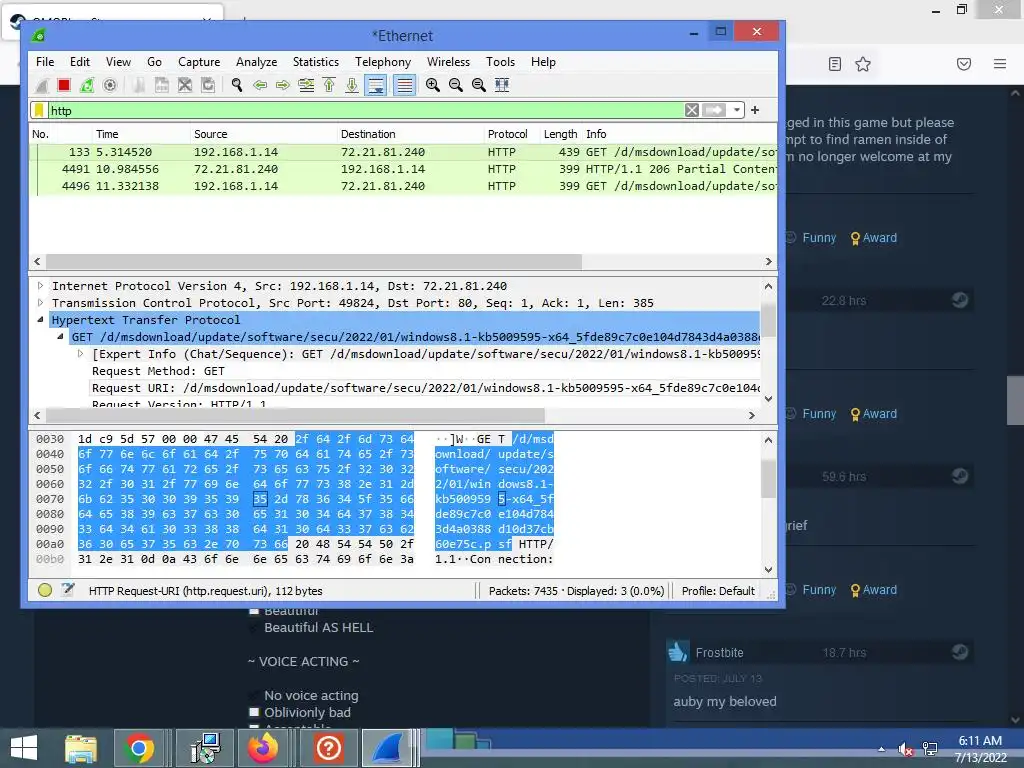The image size is (1024, 768).
Task: Open the Analyze menu
Action: (x=256, y=62)
